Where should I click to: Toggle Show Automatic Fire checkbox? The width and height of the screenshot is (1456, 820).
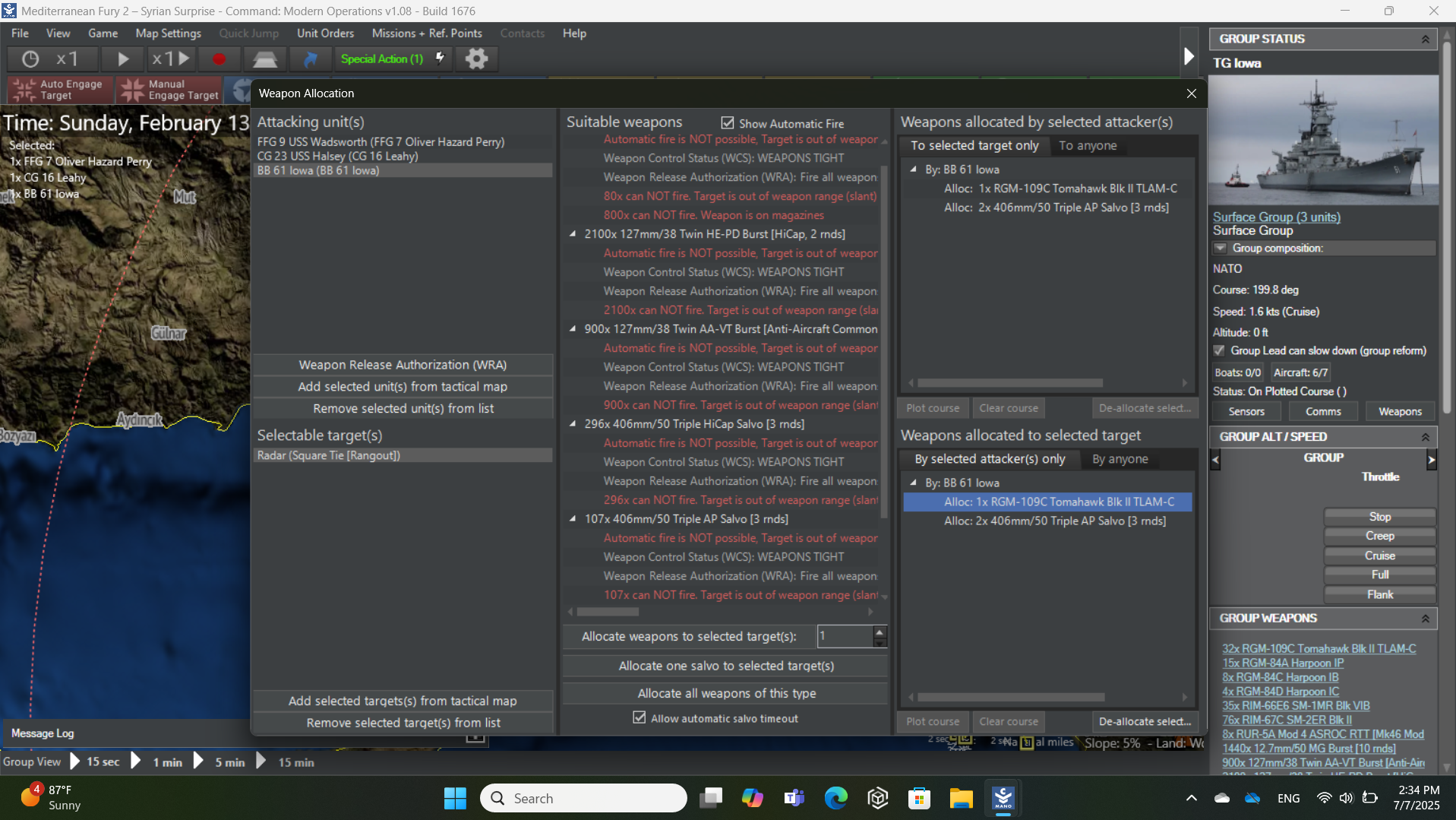coord(728,123)
